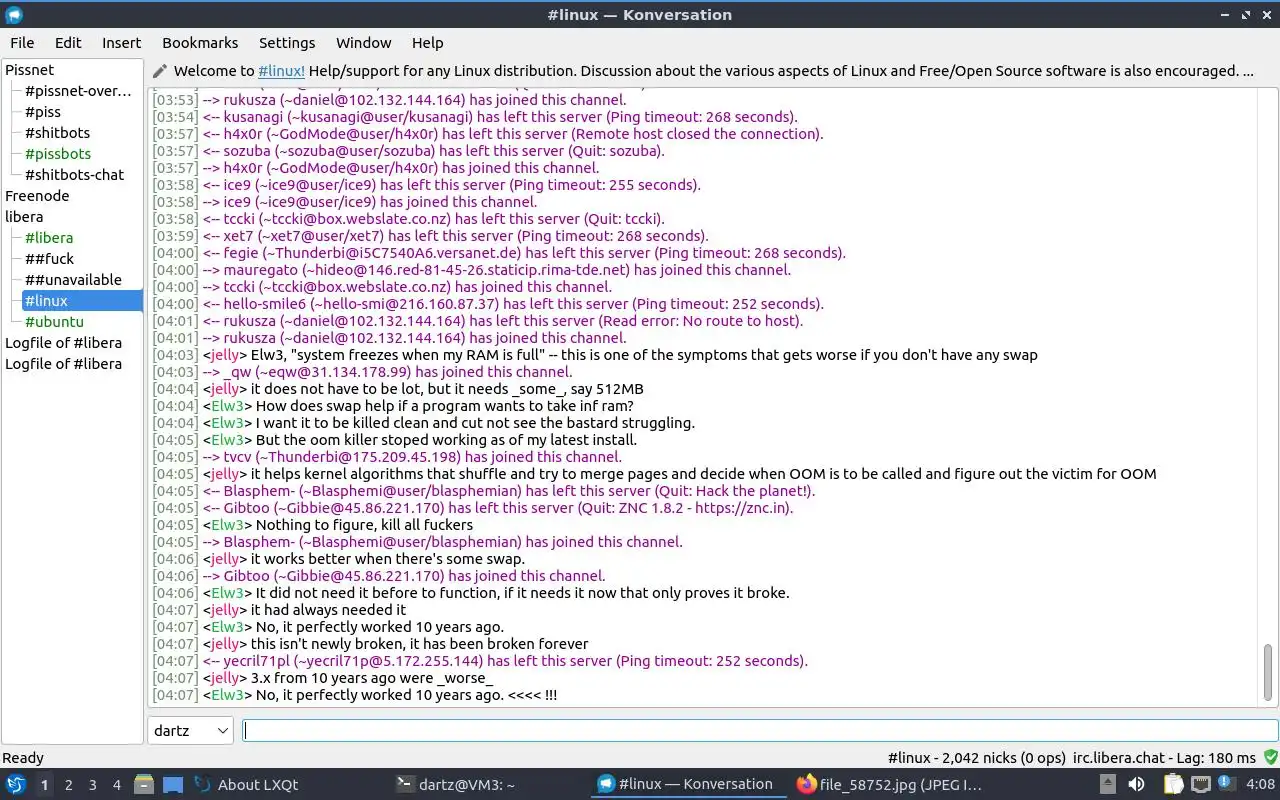The height and width of the screenshot is (800, 1280).
Task: Open the notifications tray icon
Action: [1227, 784]
